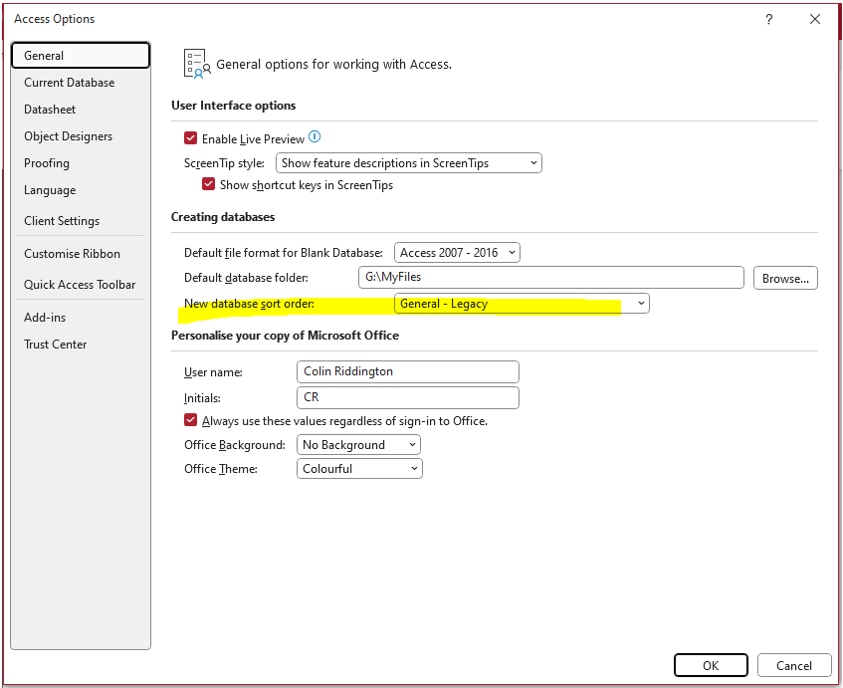Click the Cancel button

coord(794,665)
